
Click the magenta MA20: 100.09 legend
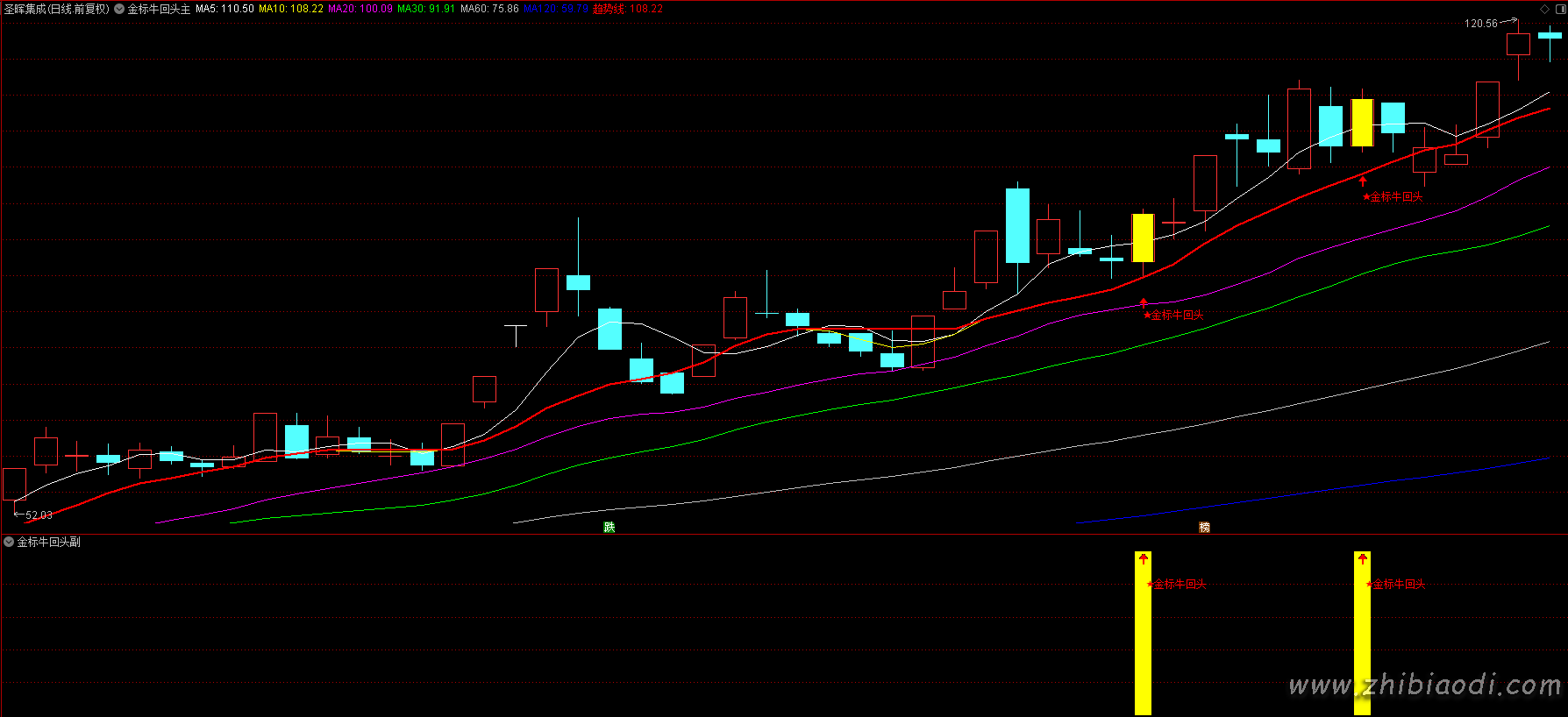pyautogui.click(x=360, y=9)
